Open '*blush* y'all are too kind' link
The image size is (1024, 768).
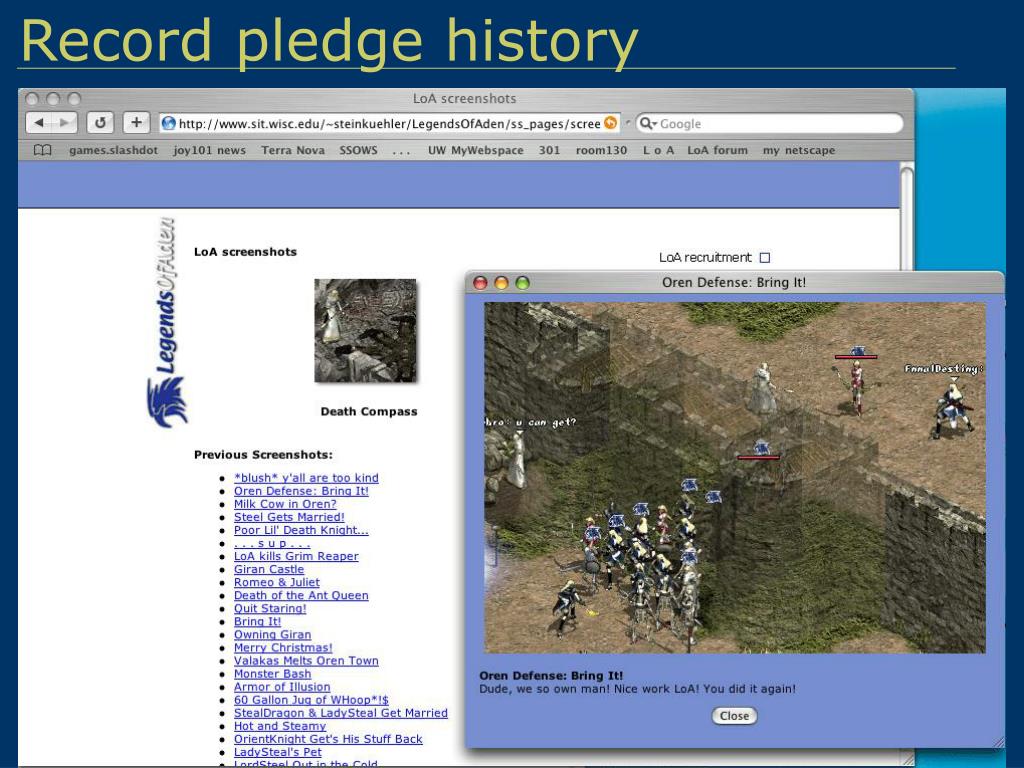306,478
